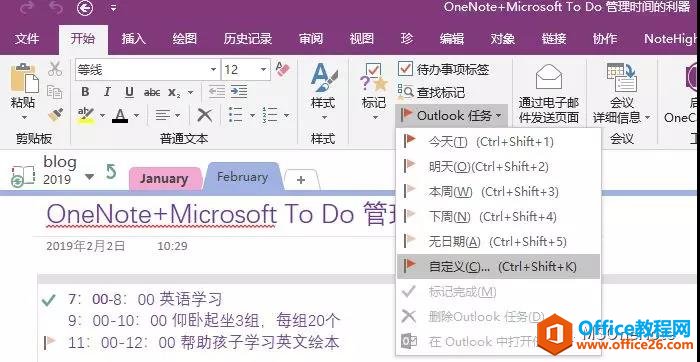Open the 编辑 ribbon tab

(x=451, y=39)
